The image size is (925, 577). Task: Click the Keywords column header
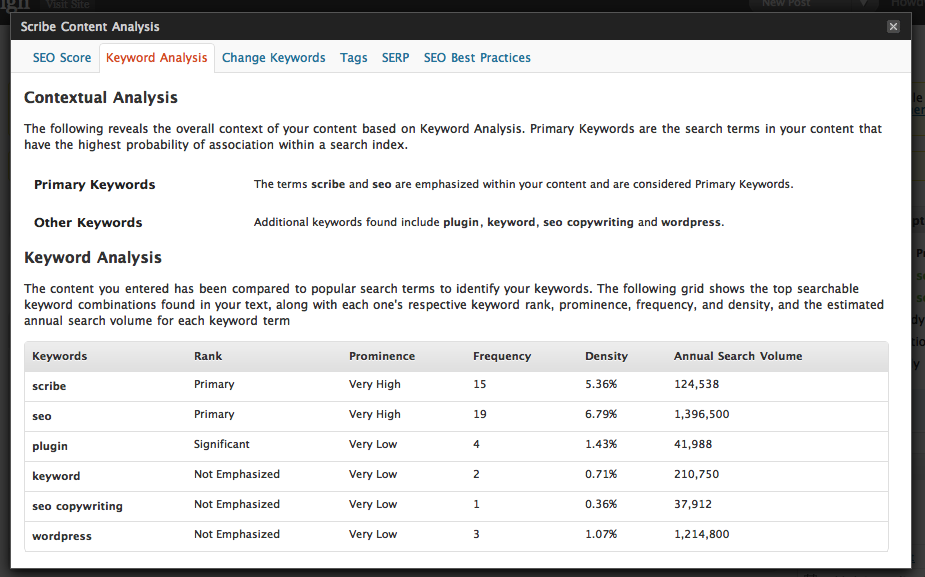tap(60, 356)
